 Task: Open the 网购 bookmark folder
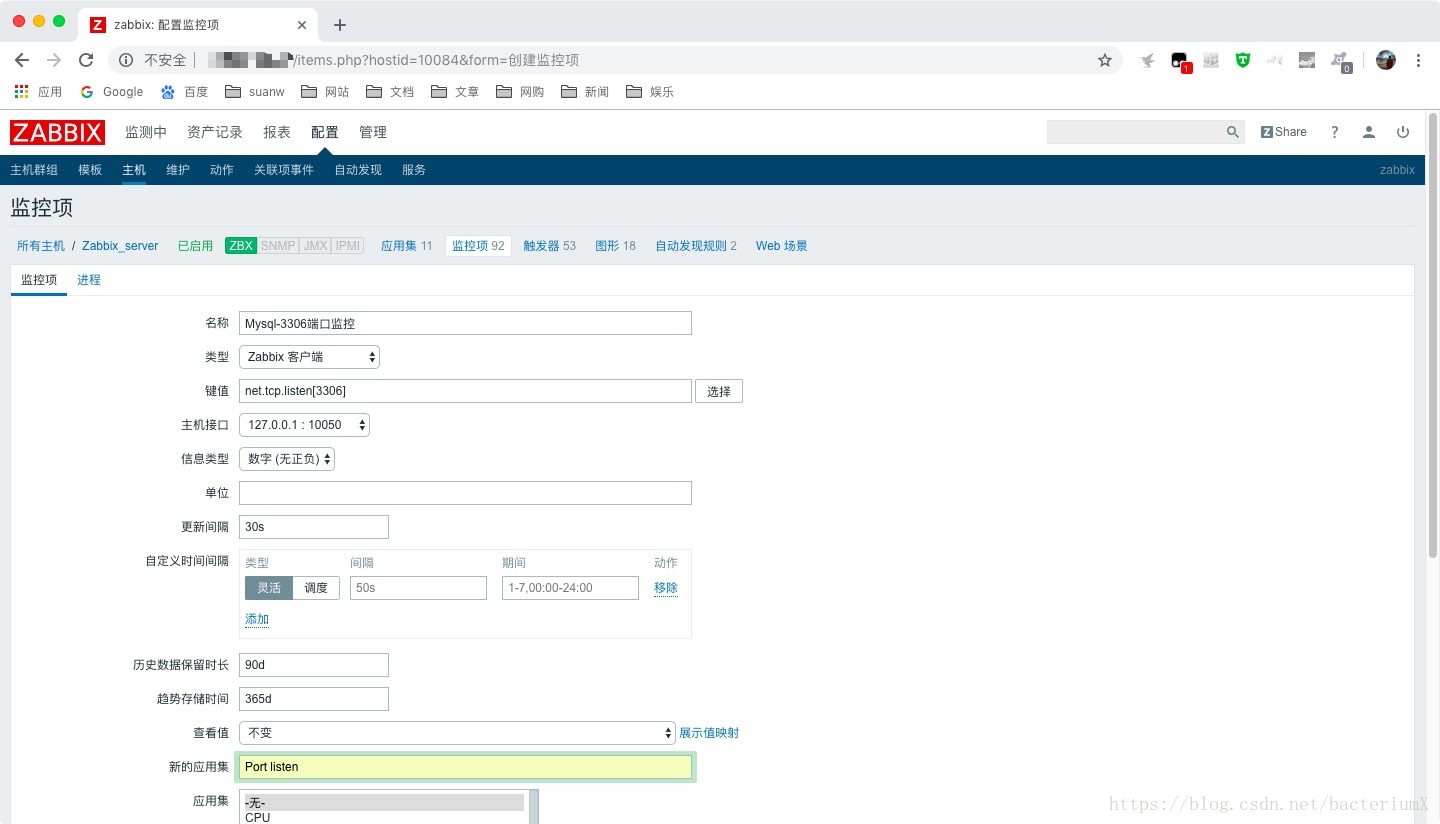[x=520, y=91]
